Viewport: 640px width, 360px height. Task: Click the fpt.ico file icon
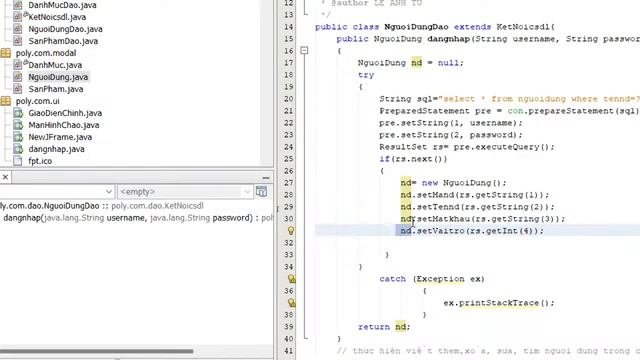(18, 161)
